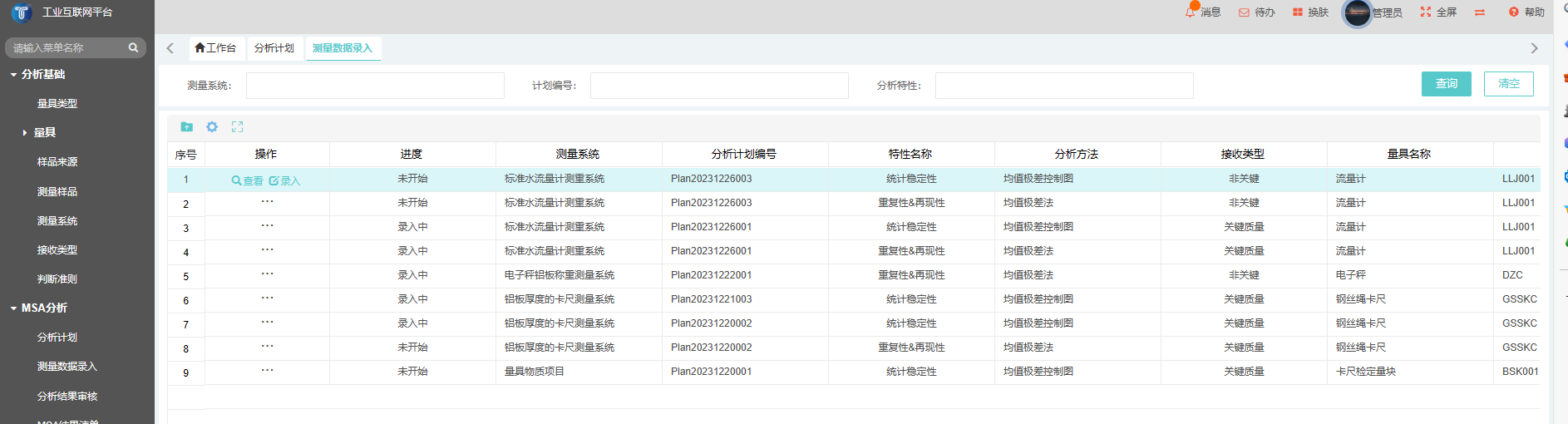Open 接收类型 in sidebar
This screenshot has height=424, width=1568.
point(57,249)
